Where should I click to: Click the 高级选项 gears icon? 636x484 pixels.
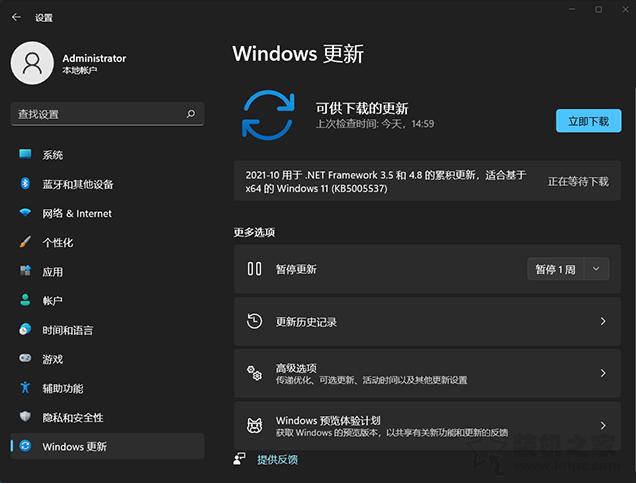[x=254, y=373]
